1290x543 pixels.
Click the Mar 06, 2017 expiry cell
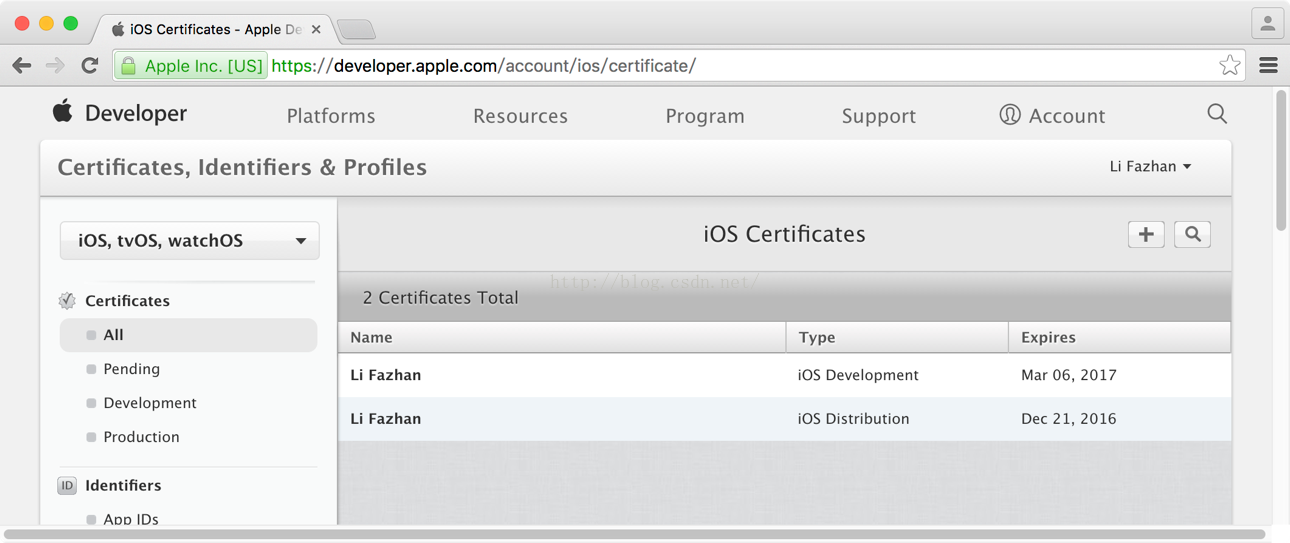[x=1069, y=376]
